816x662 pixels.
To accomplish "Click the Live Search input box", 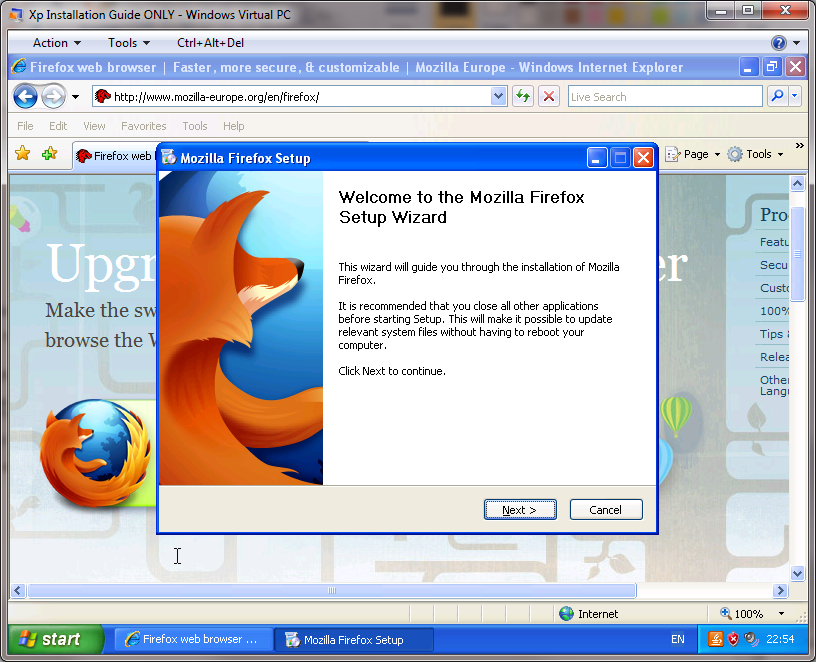I will coord(665,97).
